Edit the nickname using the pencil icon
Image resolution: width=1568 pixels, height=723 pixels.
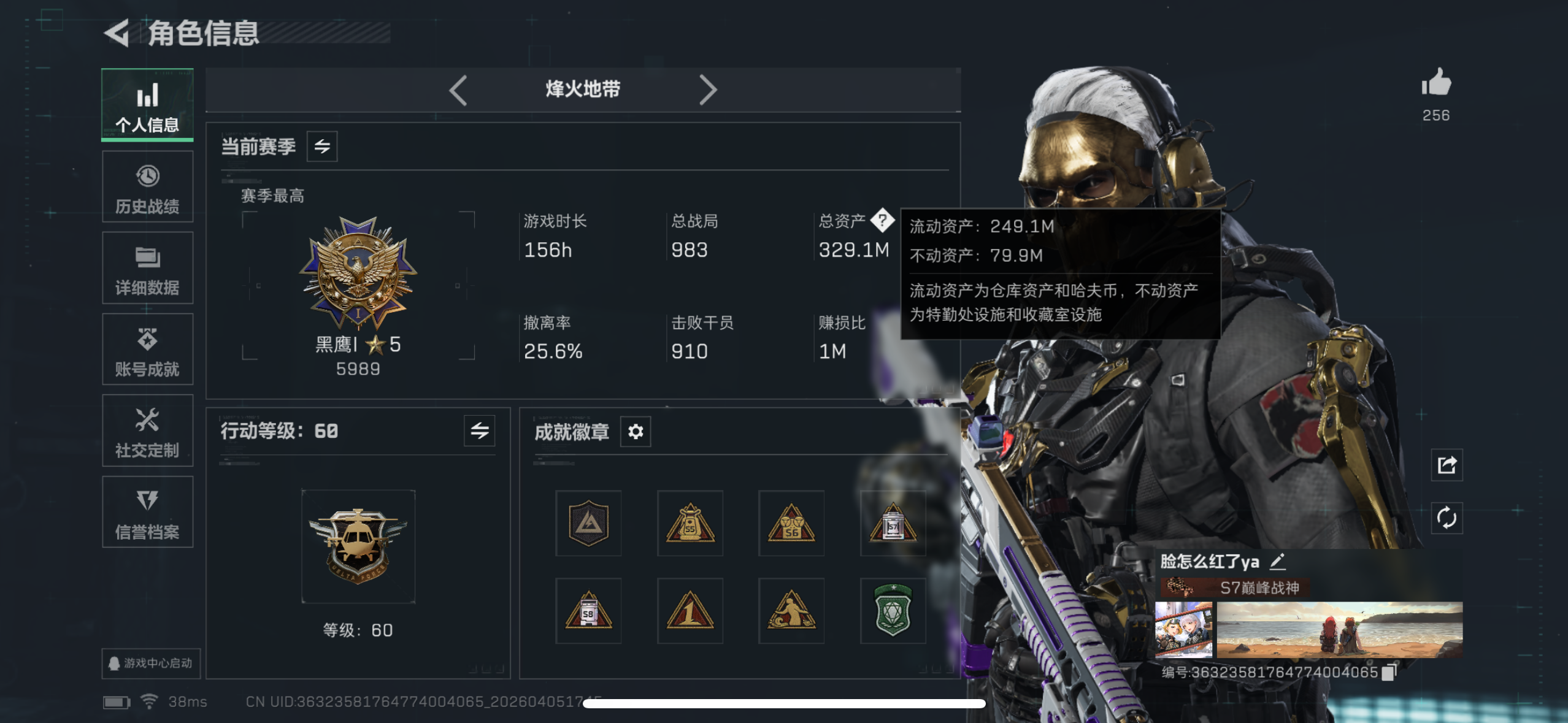tap(1277, 561)
